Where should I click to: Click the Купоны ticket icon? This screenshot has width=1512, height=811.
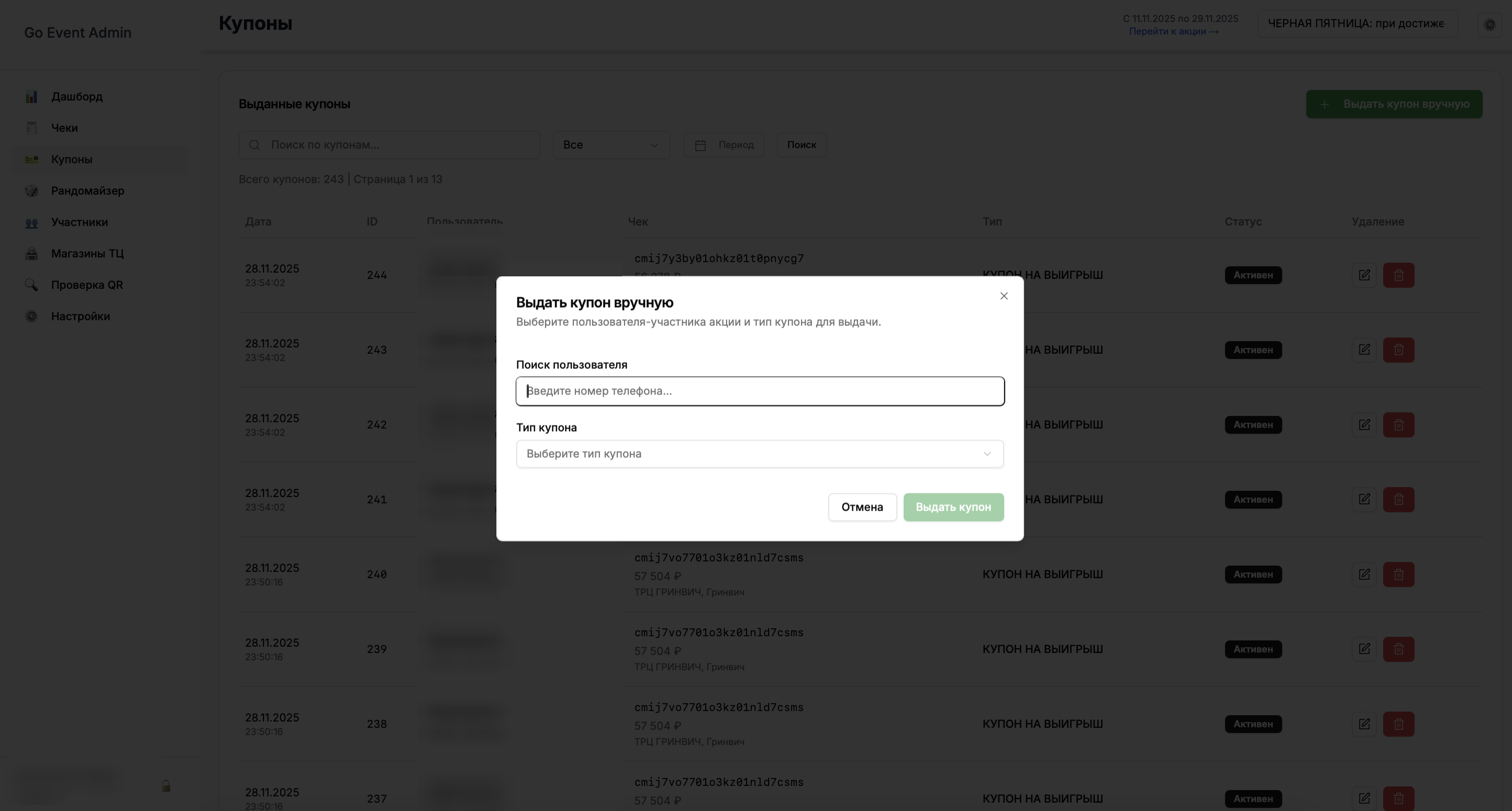point(32,160)
